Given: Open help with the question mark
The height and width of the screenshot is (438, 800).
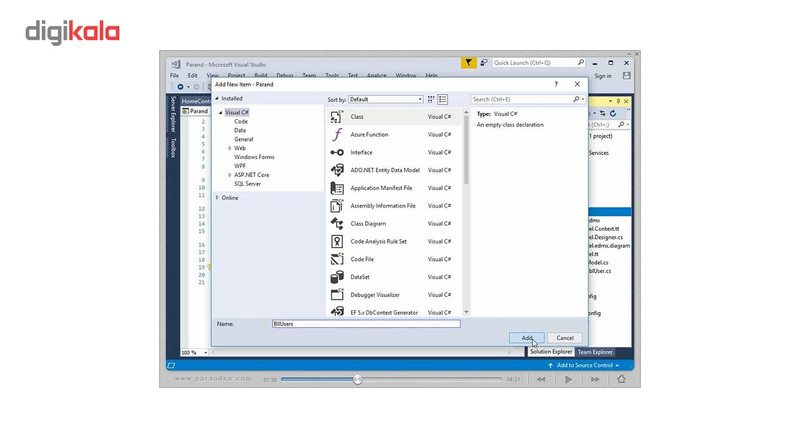Looking at the screenshot, I should (556, 84).
